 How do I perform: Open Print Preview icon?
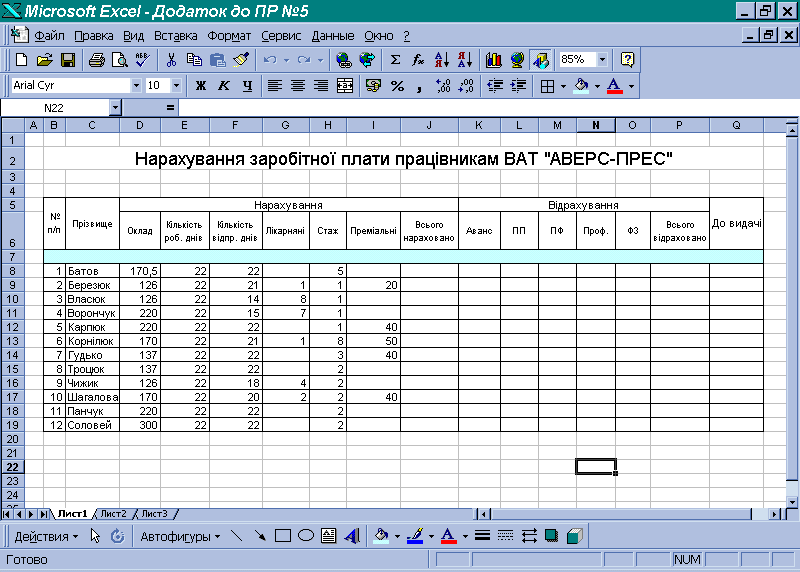119,60
